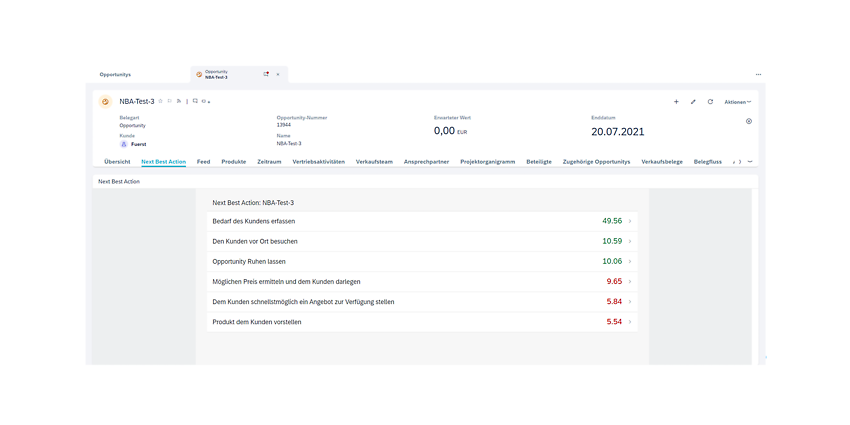Refresh the opportunity with the reload icon
Viewport: 850px width, 425px height.
[710, 101]
